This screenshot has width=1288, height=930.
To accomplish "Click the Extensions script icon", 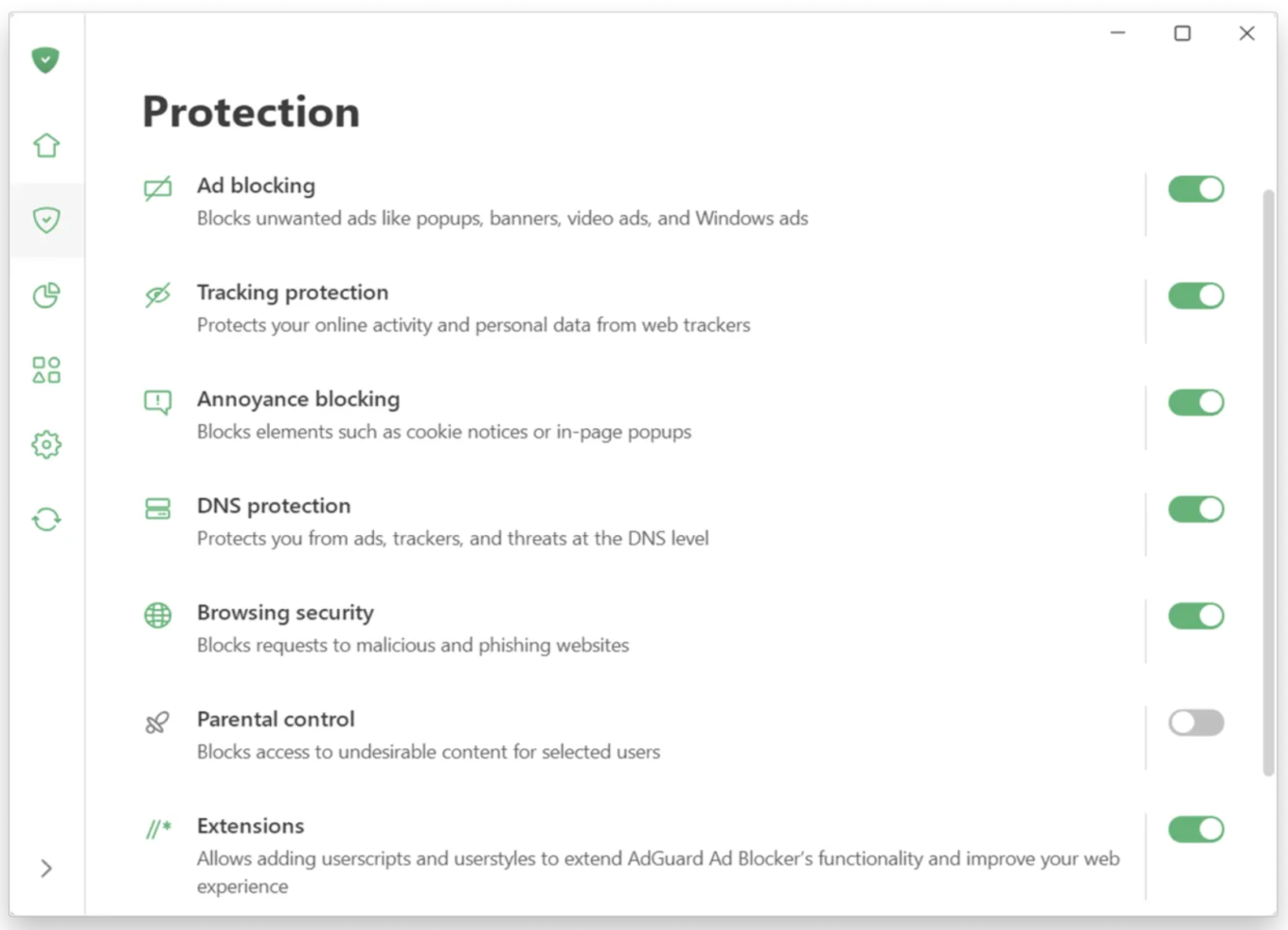I will tap(158, 830).
